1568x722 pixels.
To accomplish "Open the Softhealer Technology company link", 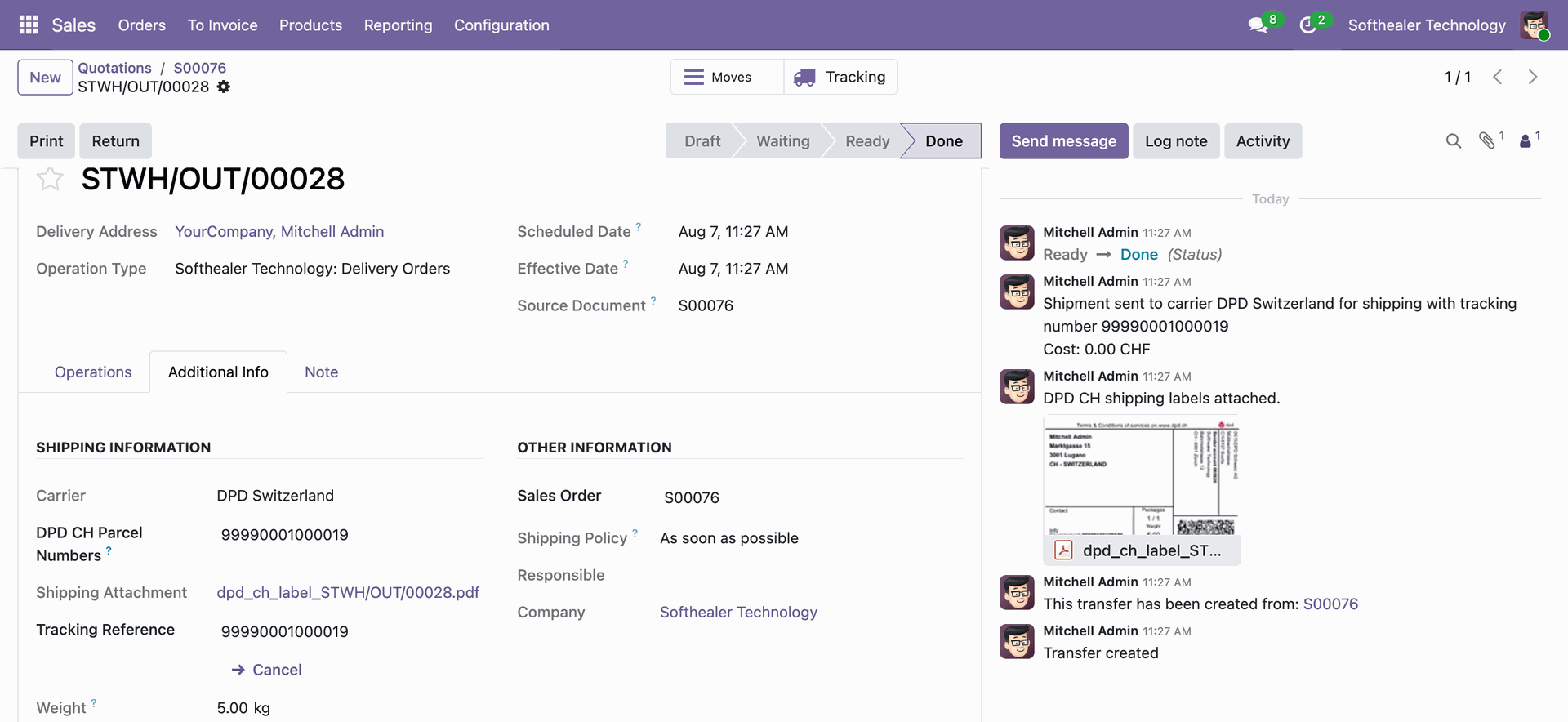I will coord(738,613).
